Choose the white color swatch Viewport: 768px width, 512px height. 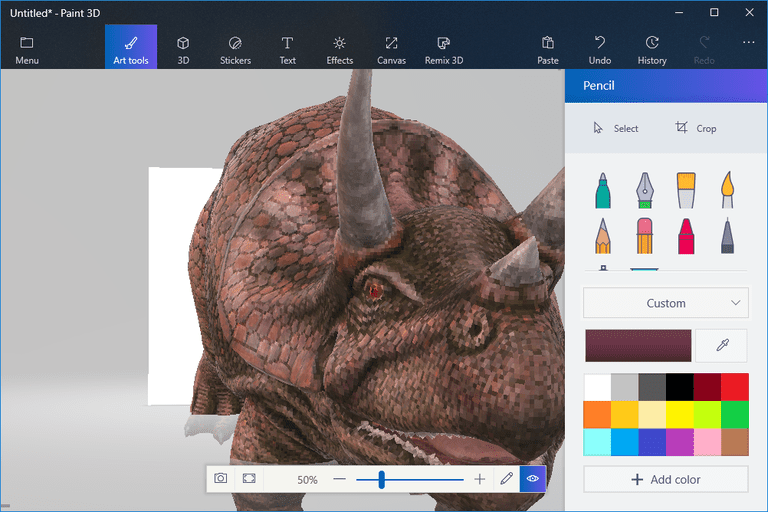pyautogui.click(x=597, y=387)
